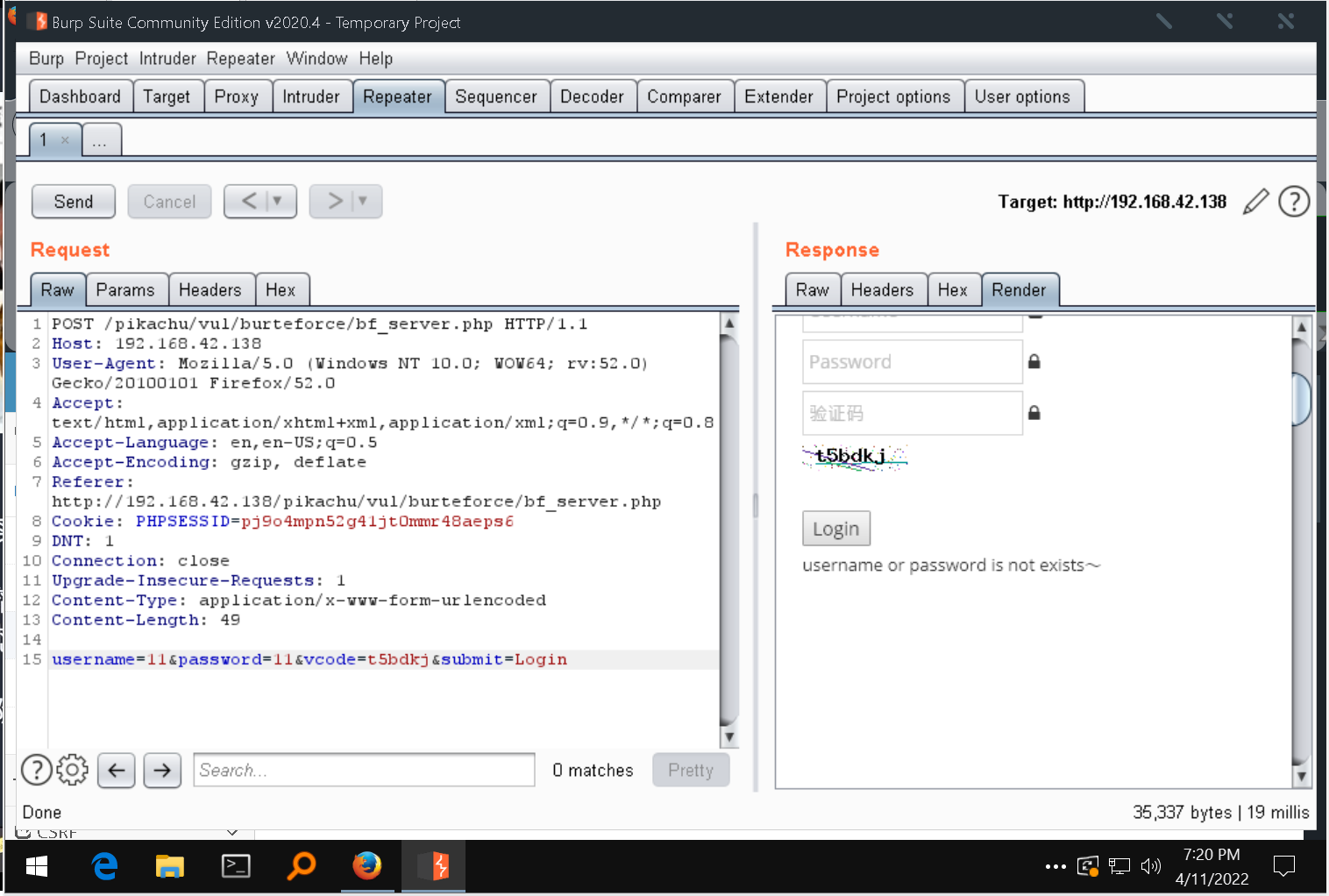Open volume control in system tray
This screenshot has height=896, width=1329.
tap(1151, 866)
